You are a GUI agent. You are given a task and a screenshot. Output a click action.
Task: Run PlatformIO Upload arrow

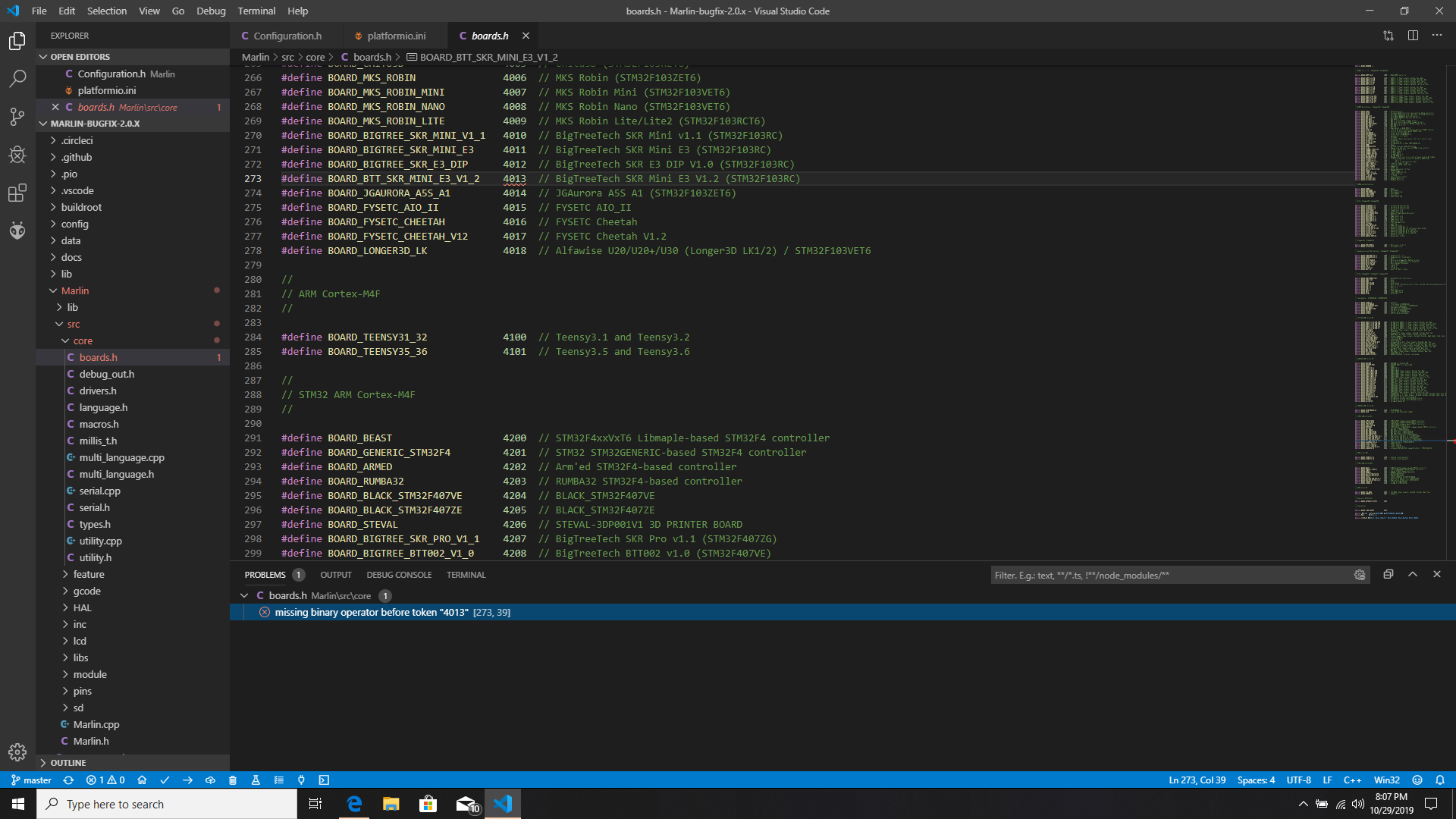click(x=187, y=780)
